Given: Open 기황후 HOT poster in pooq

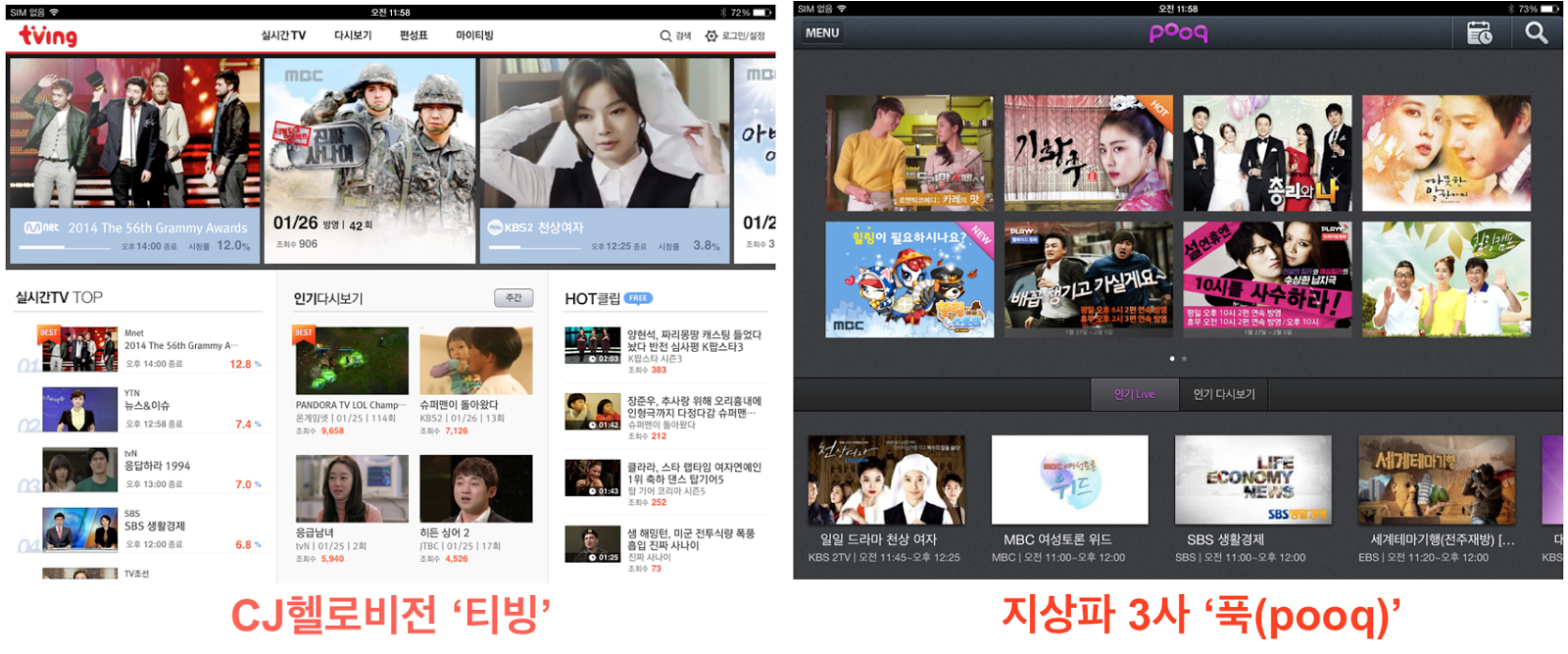Looking at the screenshot, I should [1089, 153].
